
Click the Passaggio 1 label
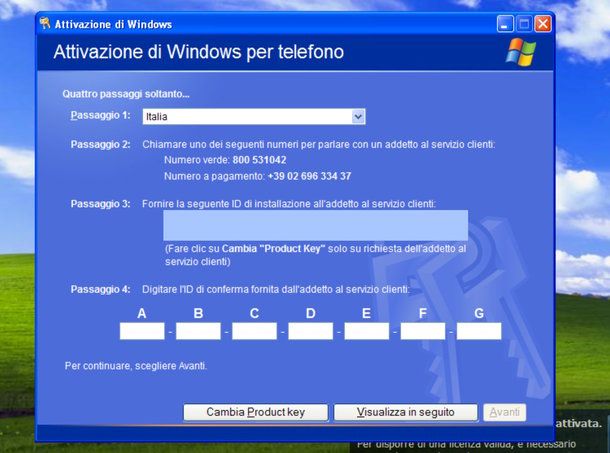pyautogui.click(x=100, y=115)
